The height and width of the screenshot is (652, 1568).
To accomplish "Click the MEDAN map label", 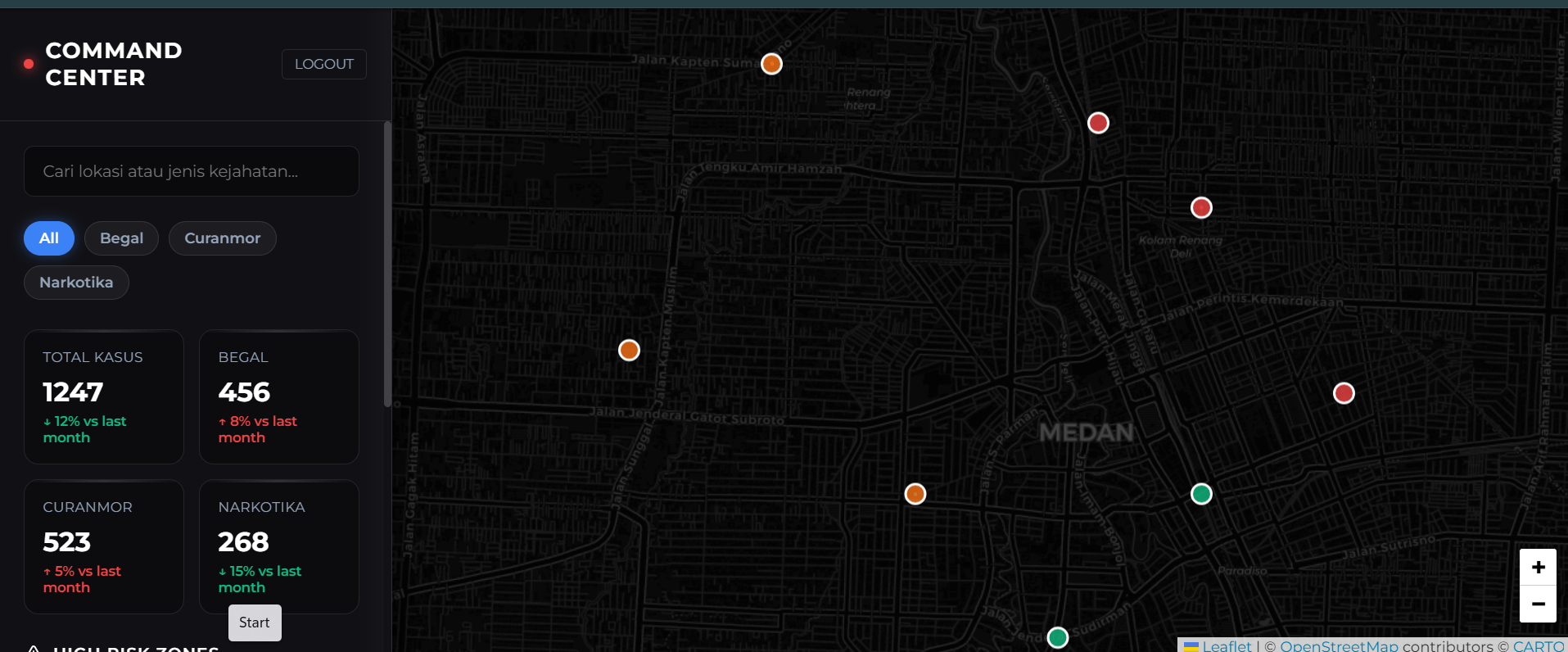I will point(1087,432).
